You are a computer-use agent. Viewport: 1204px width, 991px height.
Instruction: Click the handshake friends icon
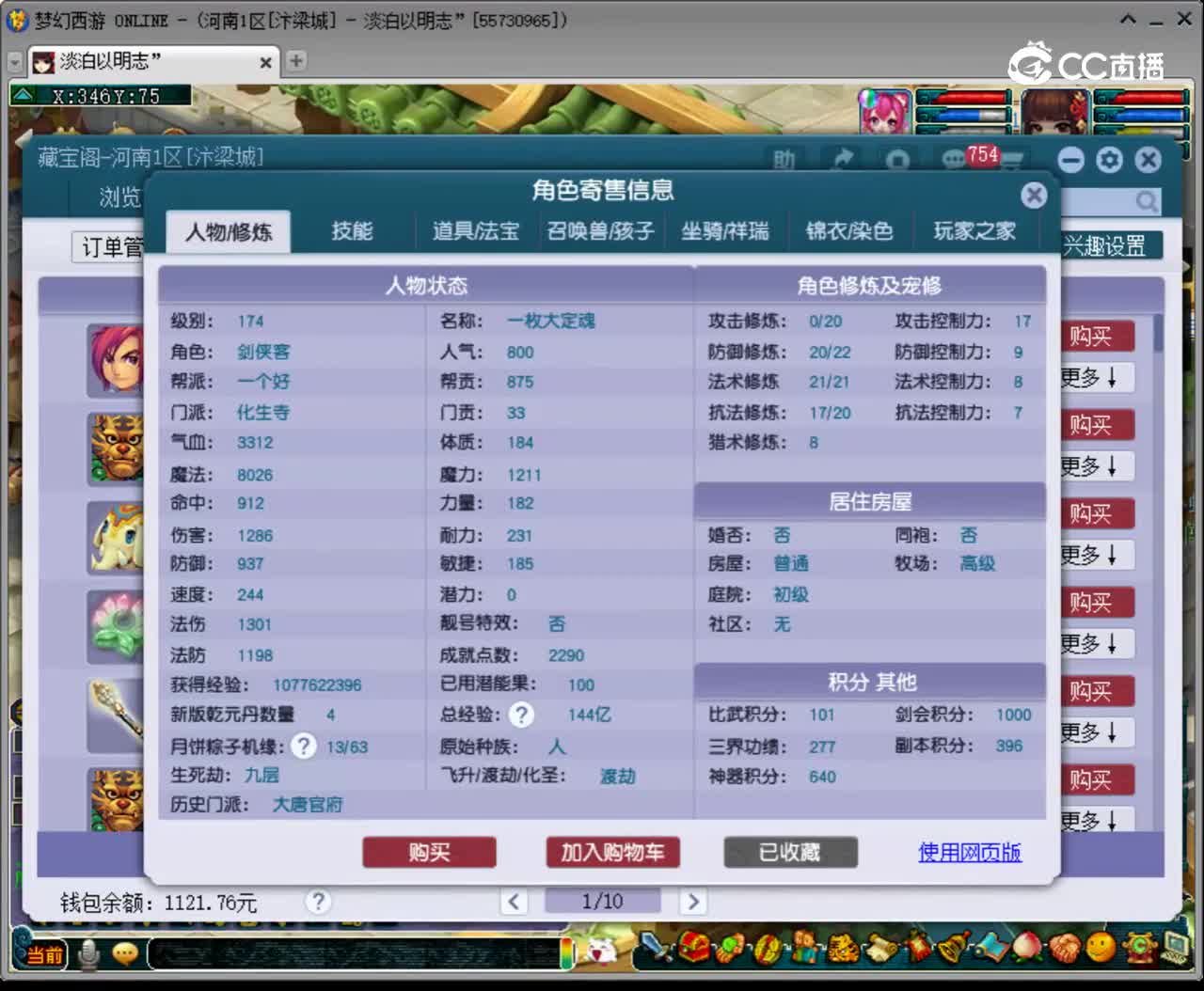click(1065, 948)
